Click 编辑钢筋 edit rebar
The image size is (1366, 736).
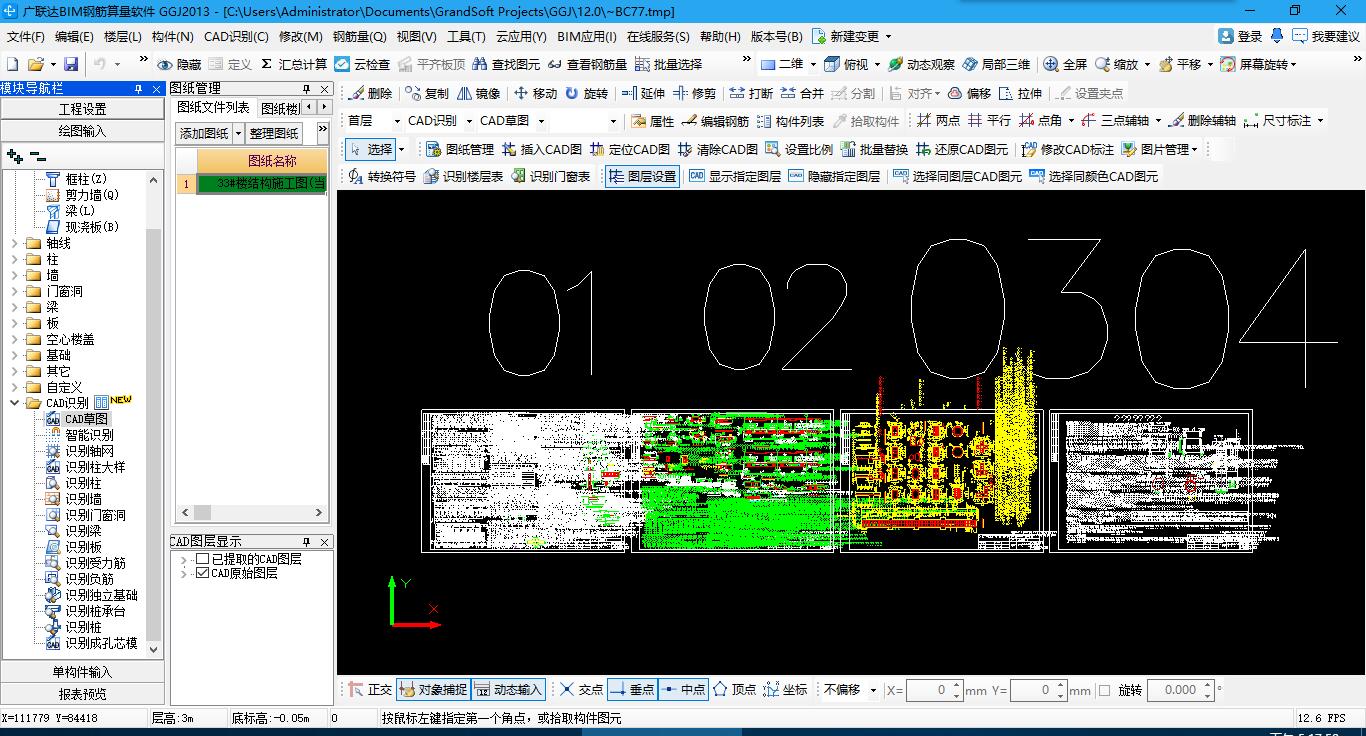714,121
